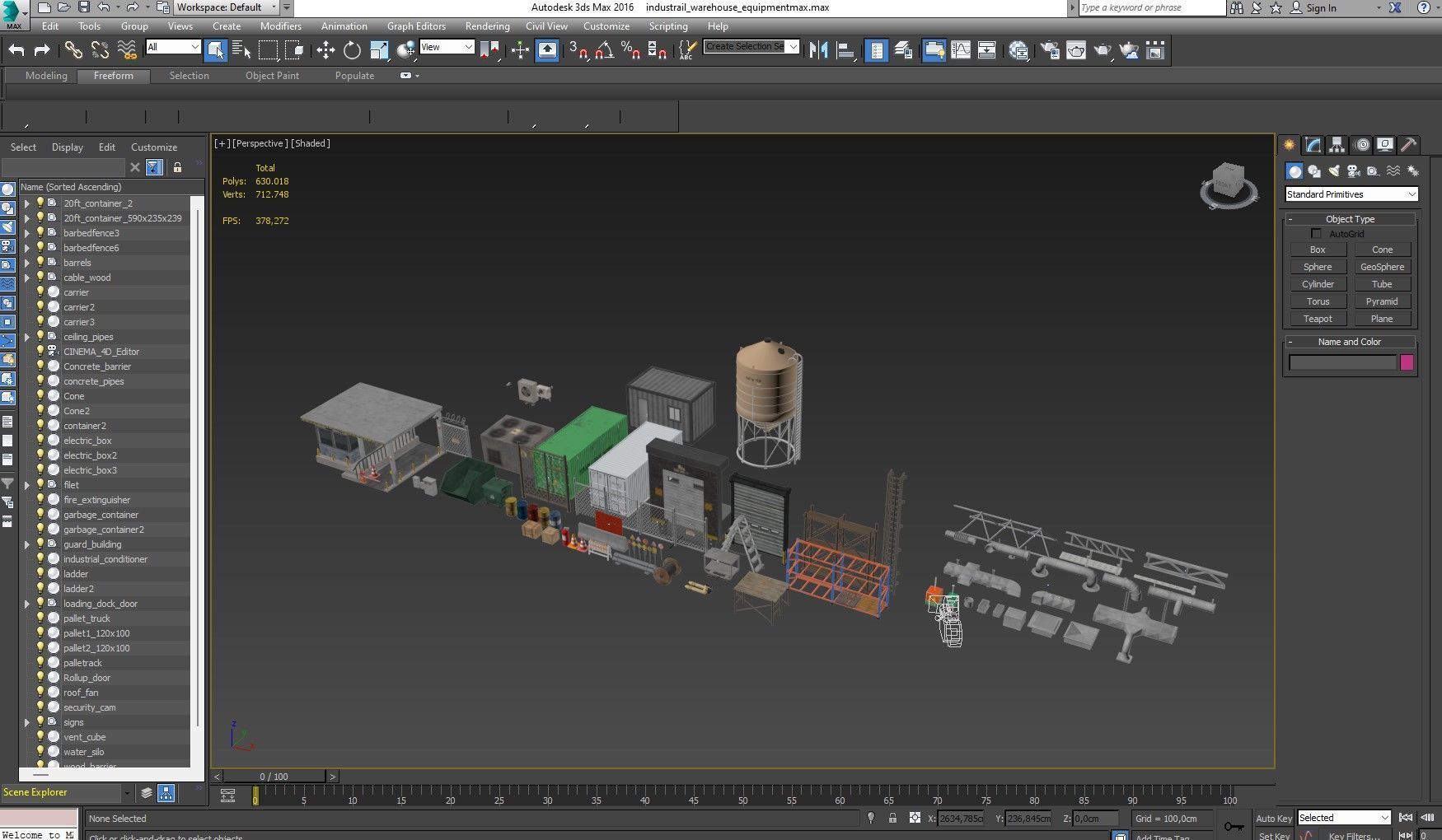1442x840 pixels.
Task: Switch to the Display command panel tab
Action: (1386, 145)
